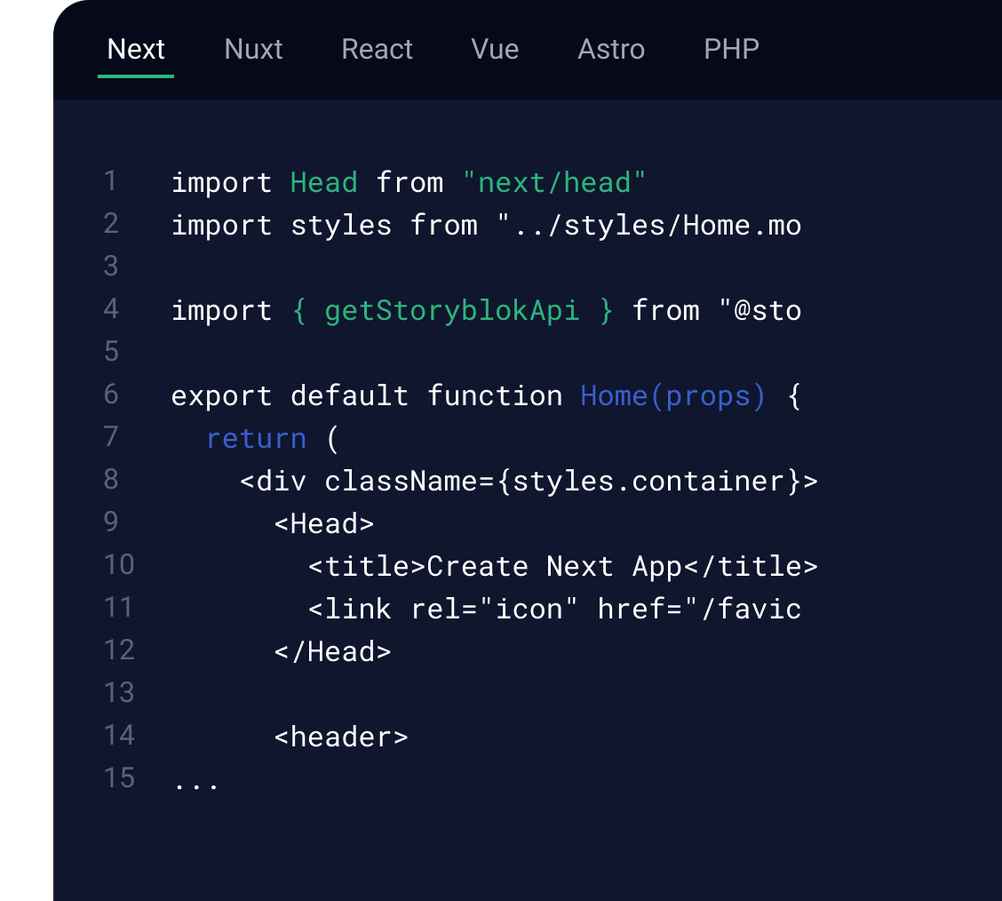Click the getStoryblokApi import name
Screen dimensions: 1002x901
[451, 311]
